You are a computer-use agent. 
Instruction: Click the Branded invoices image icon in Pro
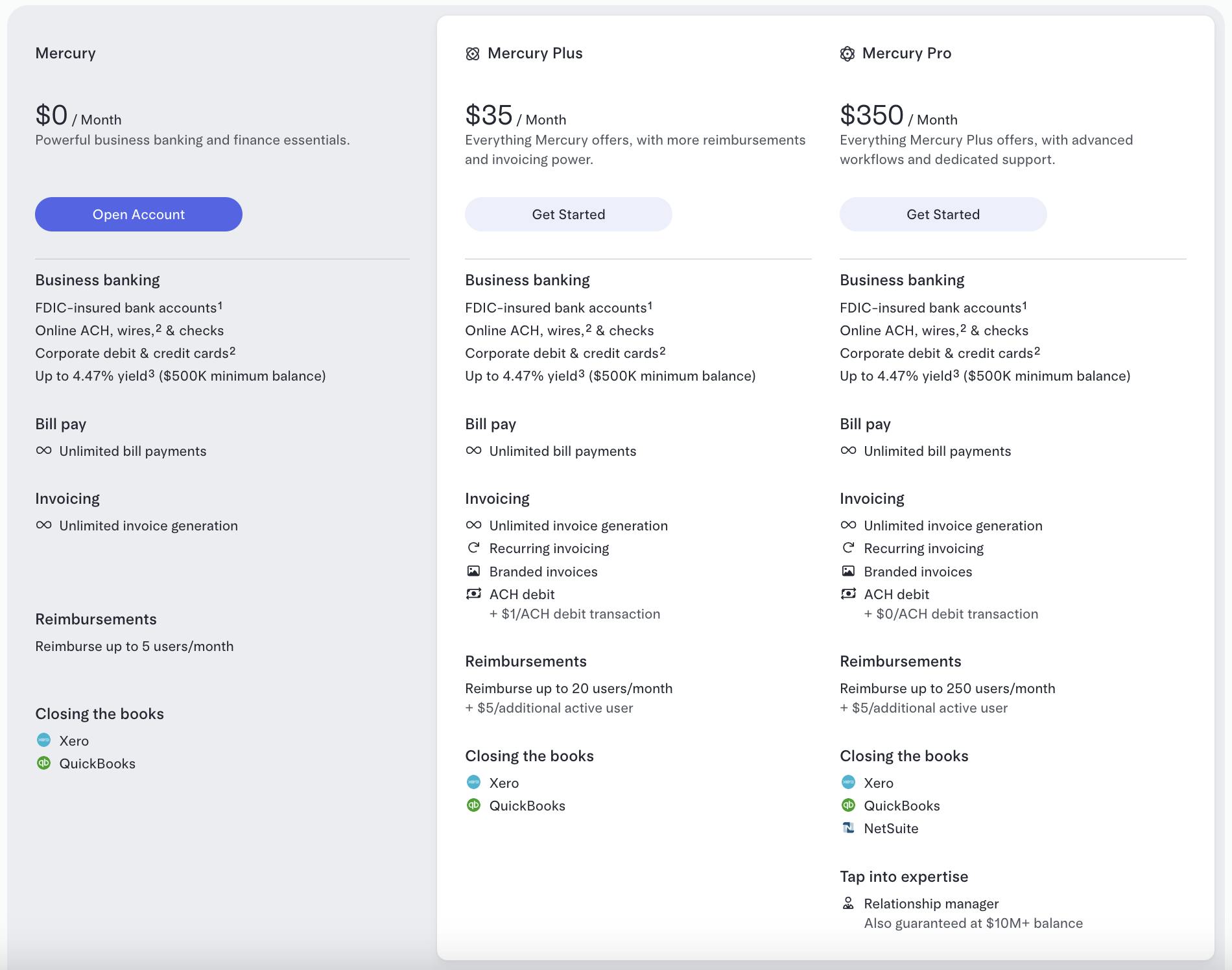[x=847, y=571]
